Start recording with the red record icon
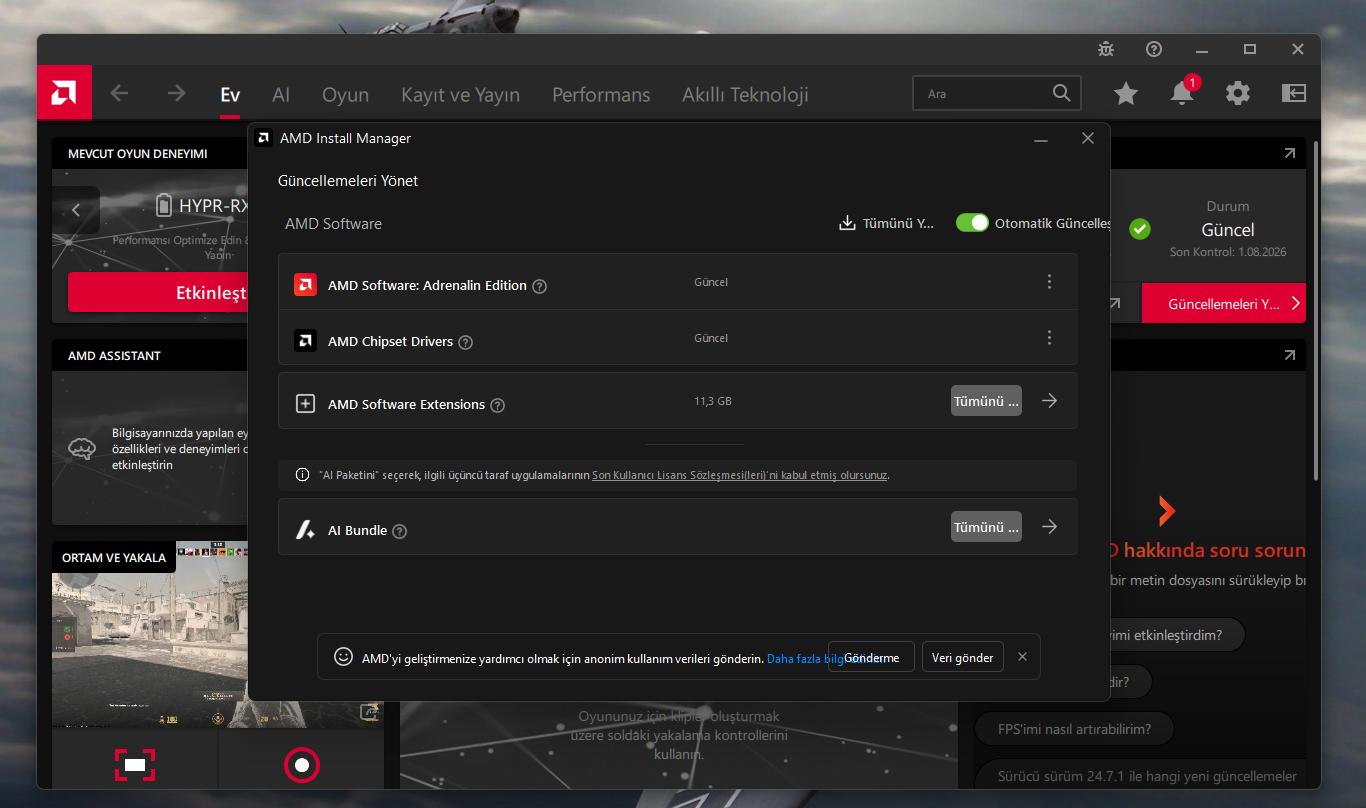Screen dimensions: 1366x808 (x=301, y=765)
